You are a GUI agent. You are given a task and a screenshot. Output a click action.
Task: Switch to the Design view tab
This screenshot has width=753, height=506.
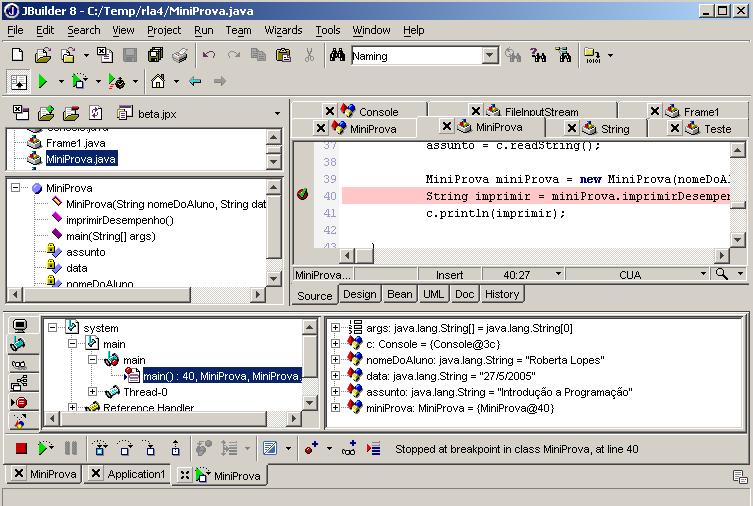pyautogui.click(x=360, y=294)
